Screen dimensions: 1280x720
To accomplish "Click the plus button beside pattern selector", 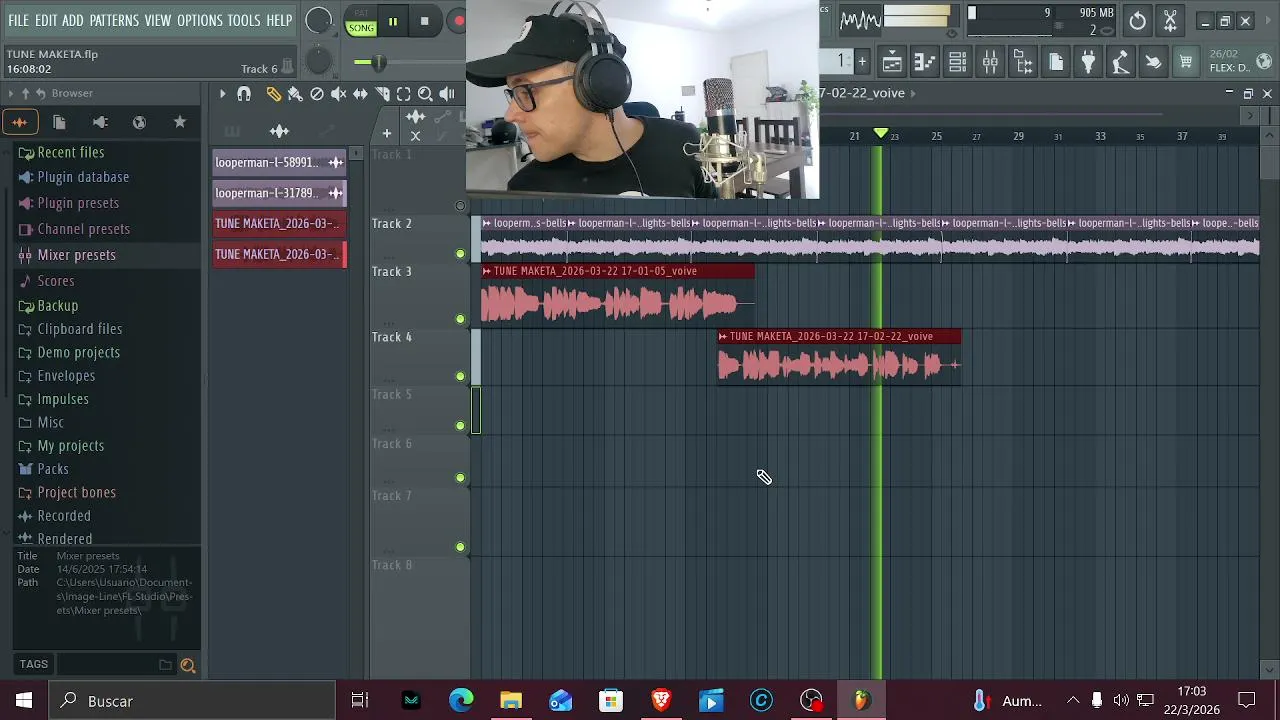I will (862, 62).
